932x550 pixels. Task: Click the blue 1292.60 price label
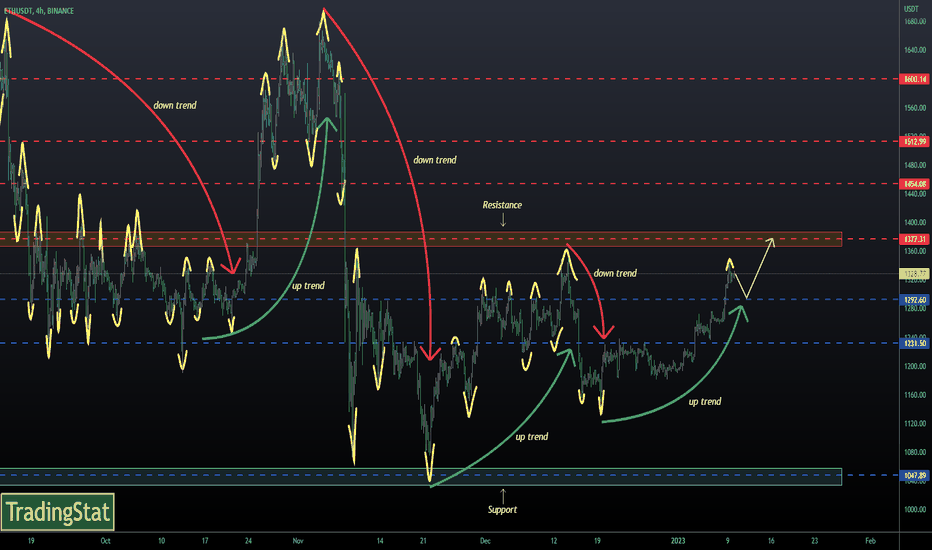pyautogui.click(x=915, y=300)
